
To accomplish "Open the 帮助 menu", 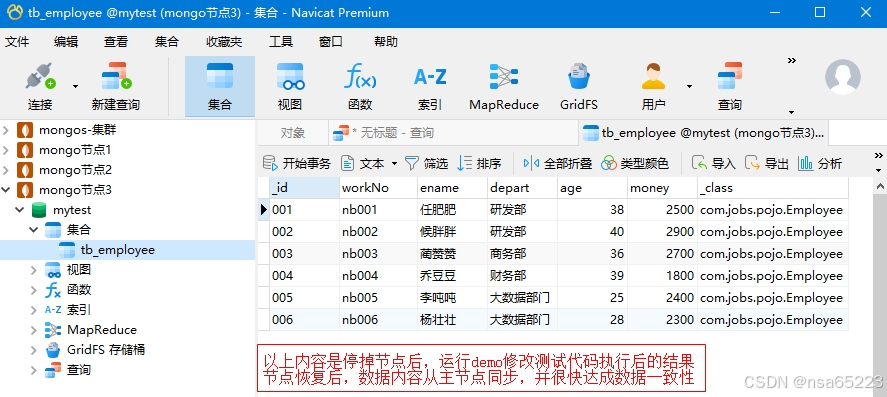I will pyautogui.click(x=386, y=42).
